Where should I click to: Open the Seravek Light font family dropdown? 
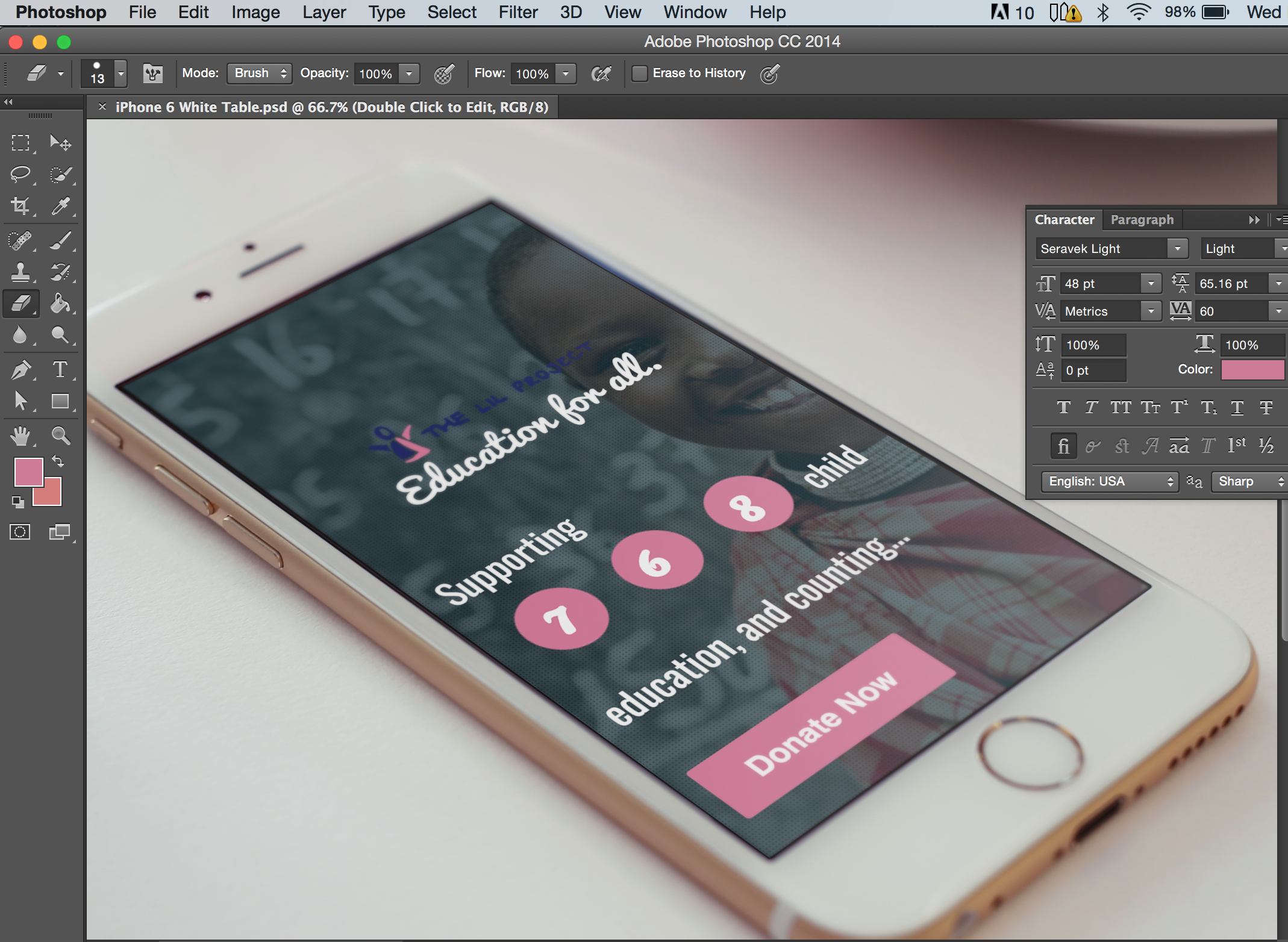point(1177,248)
